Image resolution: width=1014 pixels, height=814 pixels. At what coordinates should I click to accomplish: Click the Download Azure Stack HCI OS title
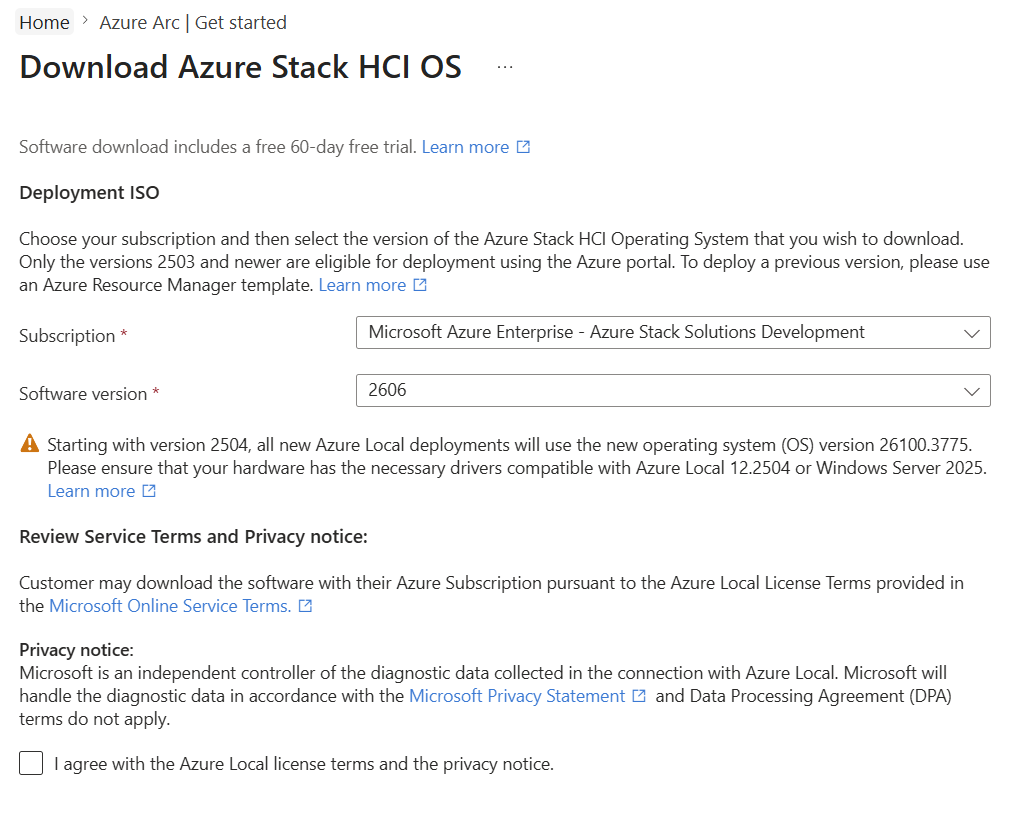click(241, 67)
